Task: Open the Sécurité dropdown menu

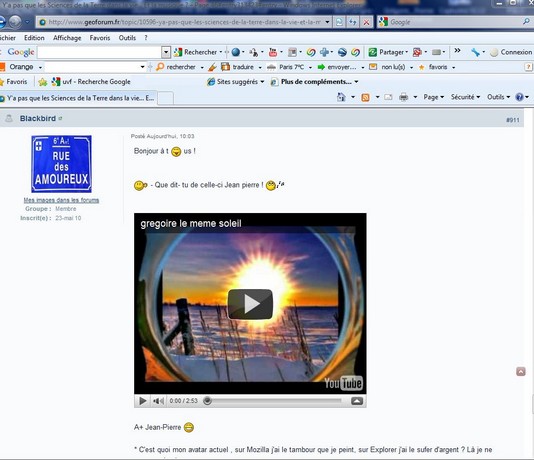Action: (x=465, y=97)
